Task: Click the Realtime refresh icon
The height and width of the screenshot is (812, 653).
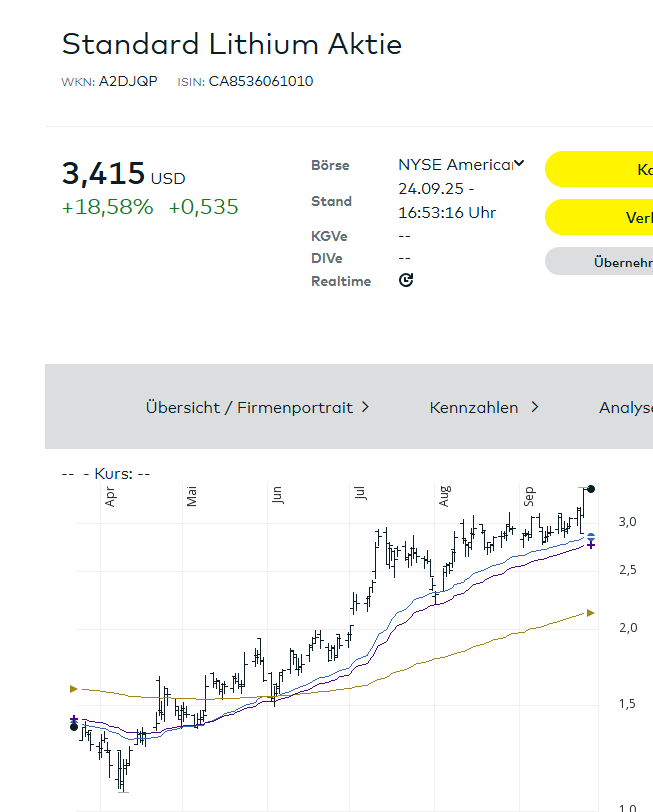Action: [406, 281]
